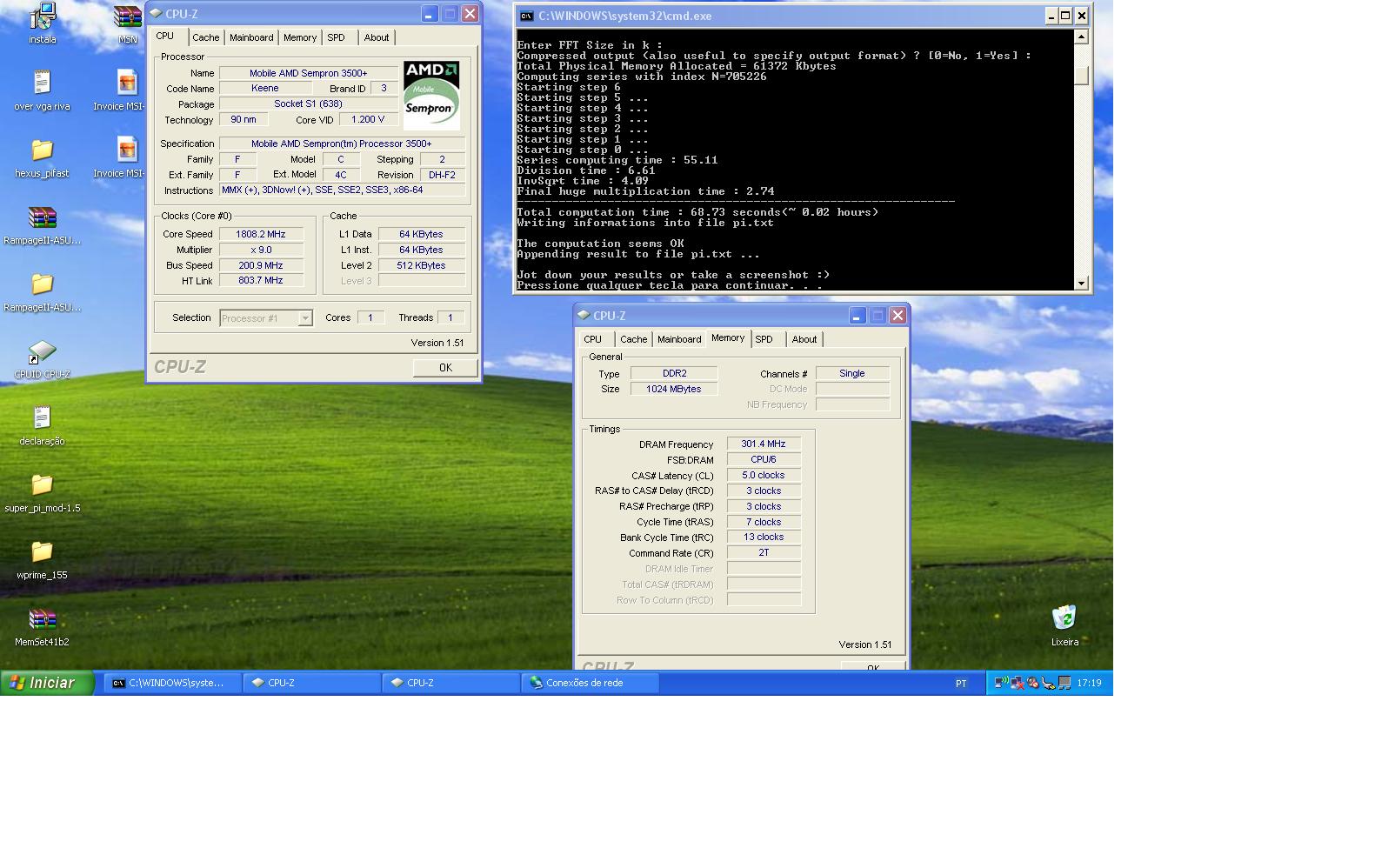Click the DRAM Frequency value 301.4 MHz

[764, 444]
